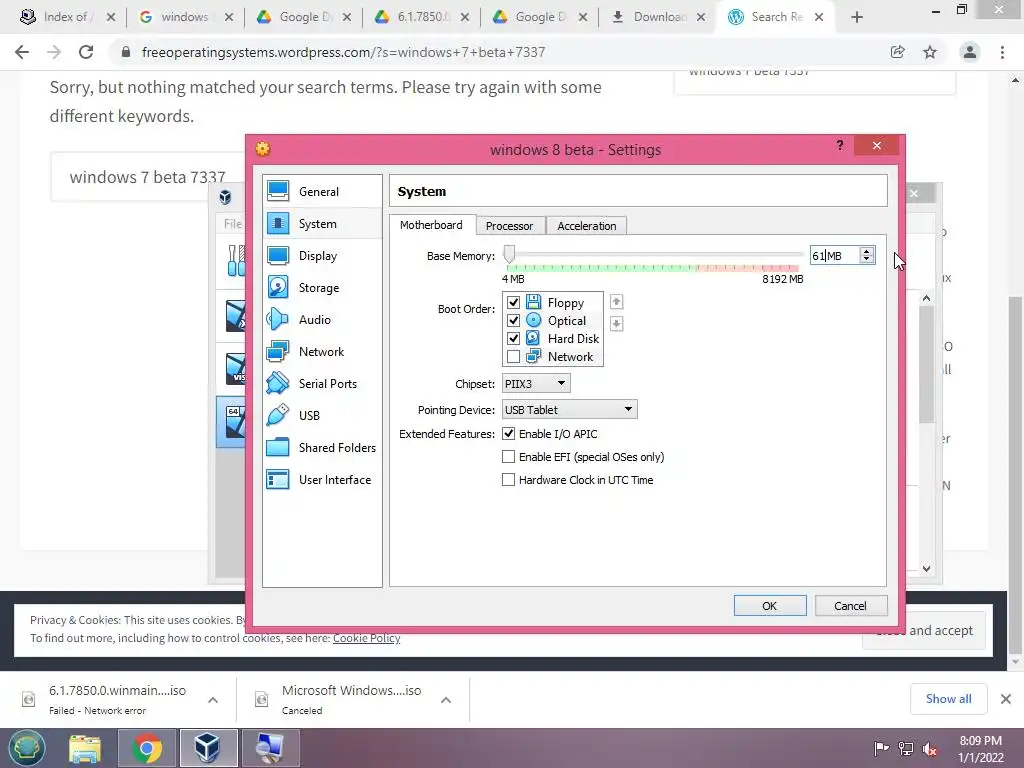1024x768 pixels.
Task: Open the Chipset PIIX3 dropdown
Action: click(x=536, y=383)
